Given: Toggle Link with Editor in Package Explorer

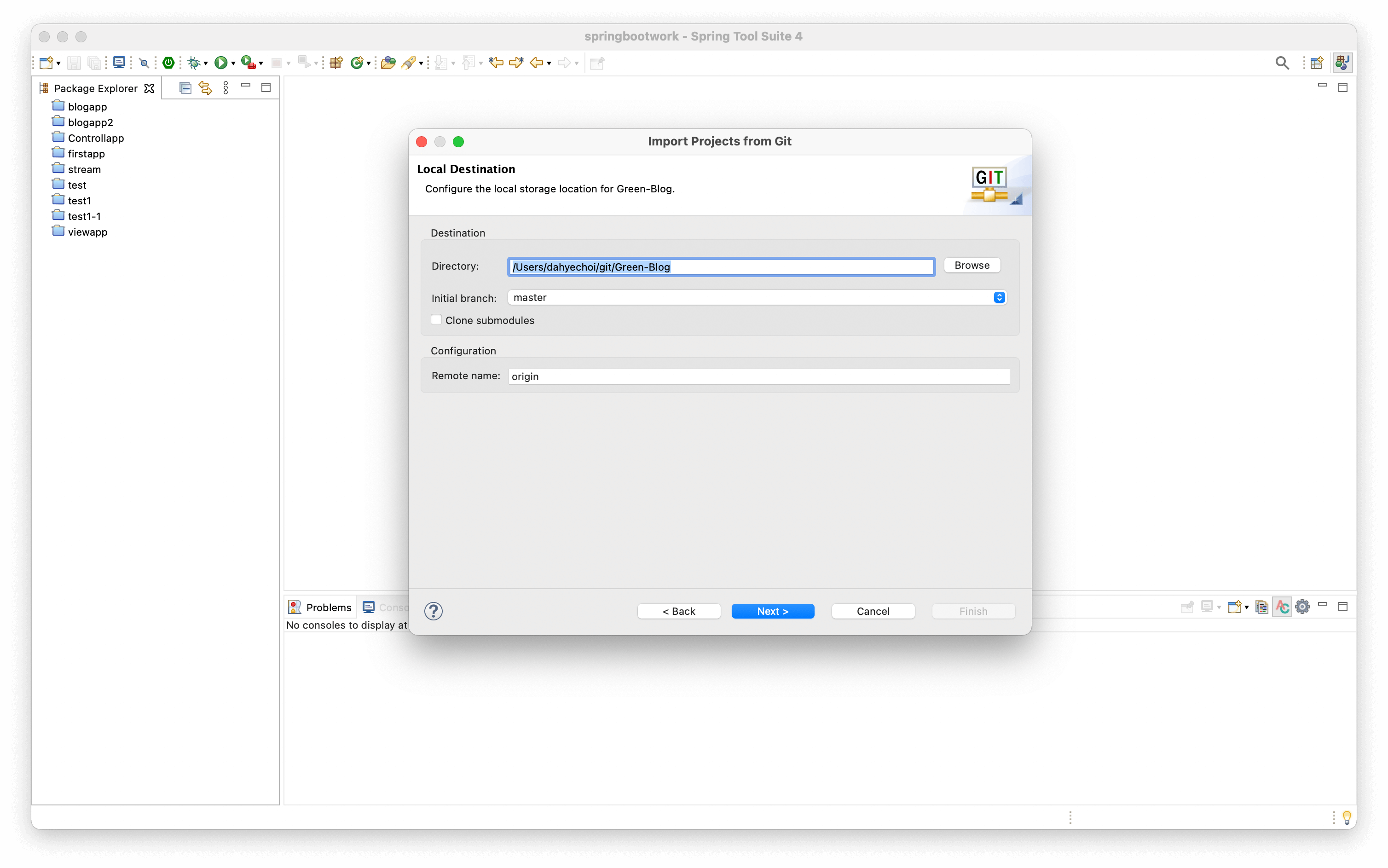Looking at the screenshot, I should [205, 88].
